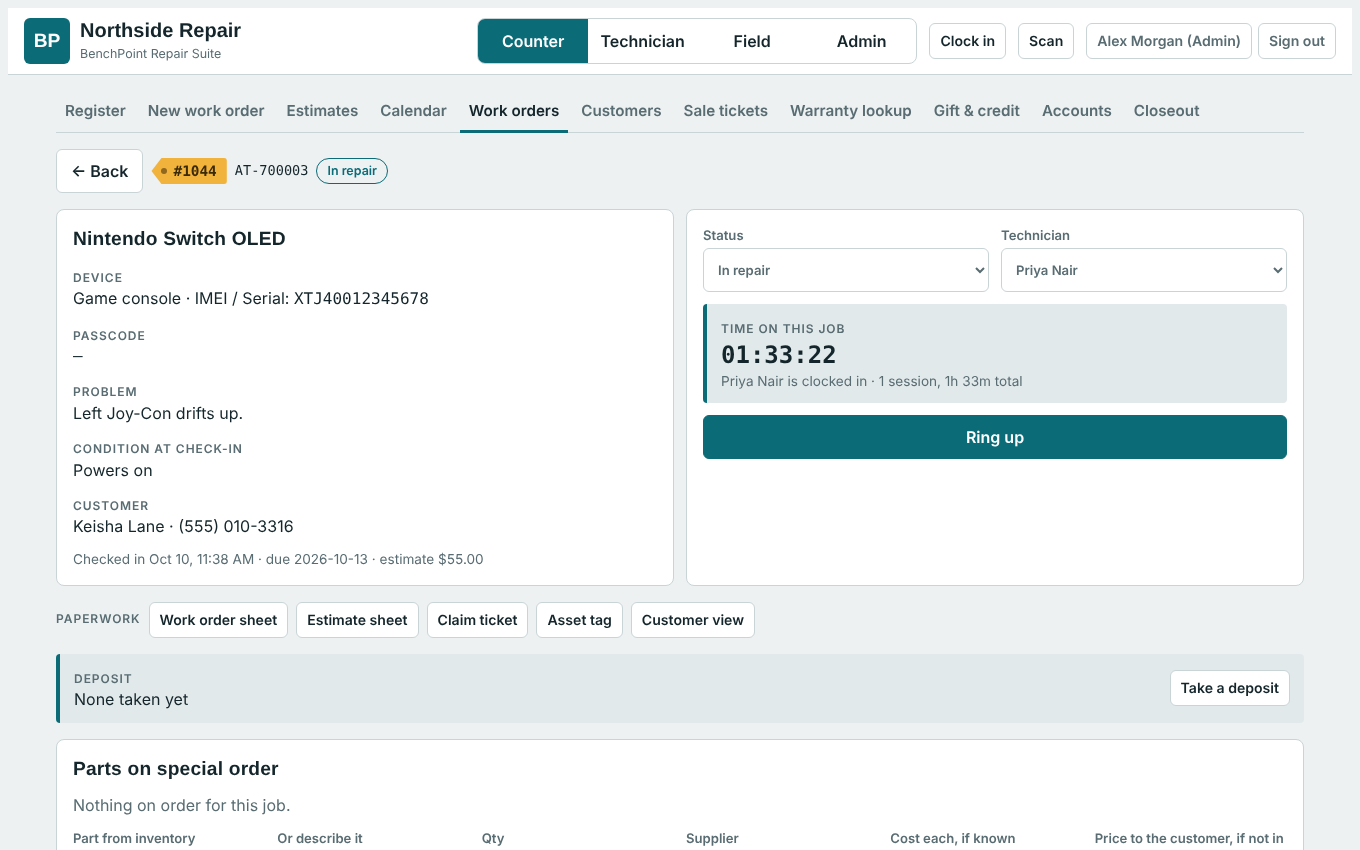Switch to the Counter mode tab
1360x850 pixels.
(x=533, y=41)
